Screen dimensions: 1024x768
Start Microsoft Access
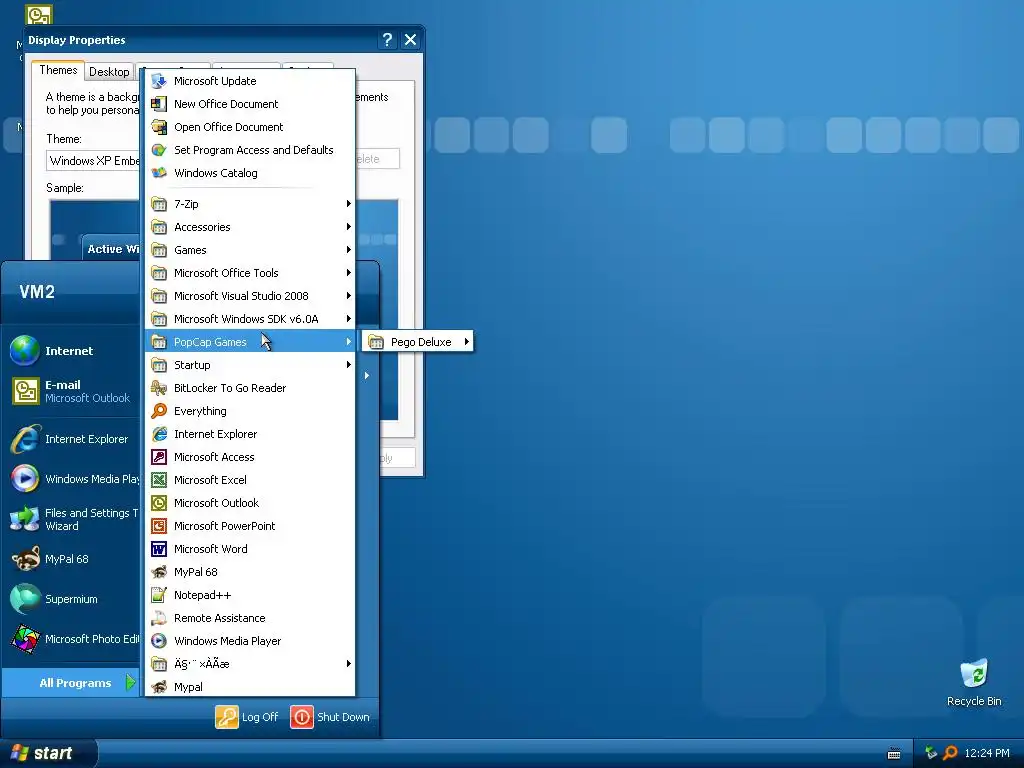[250, 457]
